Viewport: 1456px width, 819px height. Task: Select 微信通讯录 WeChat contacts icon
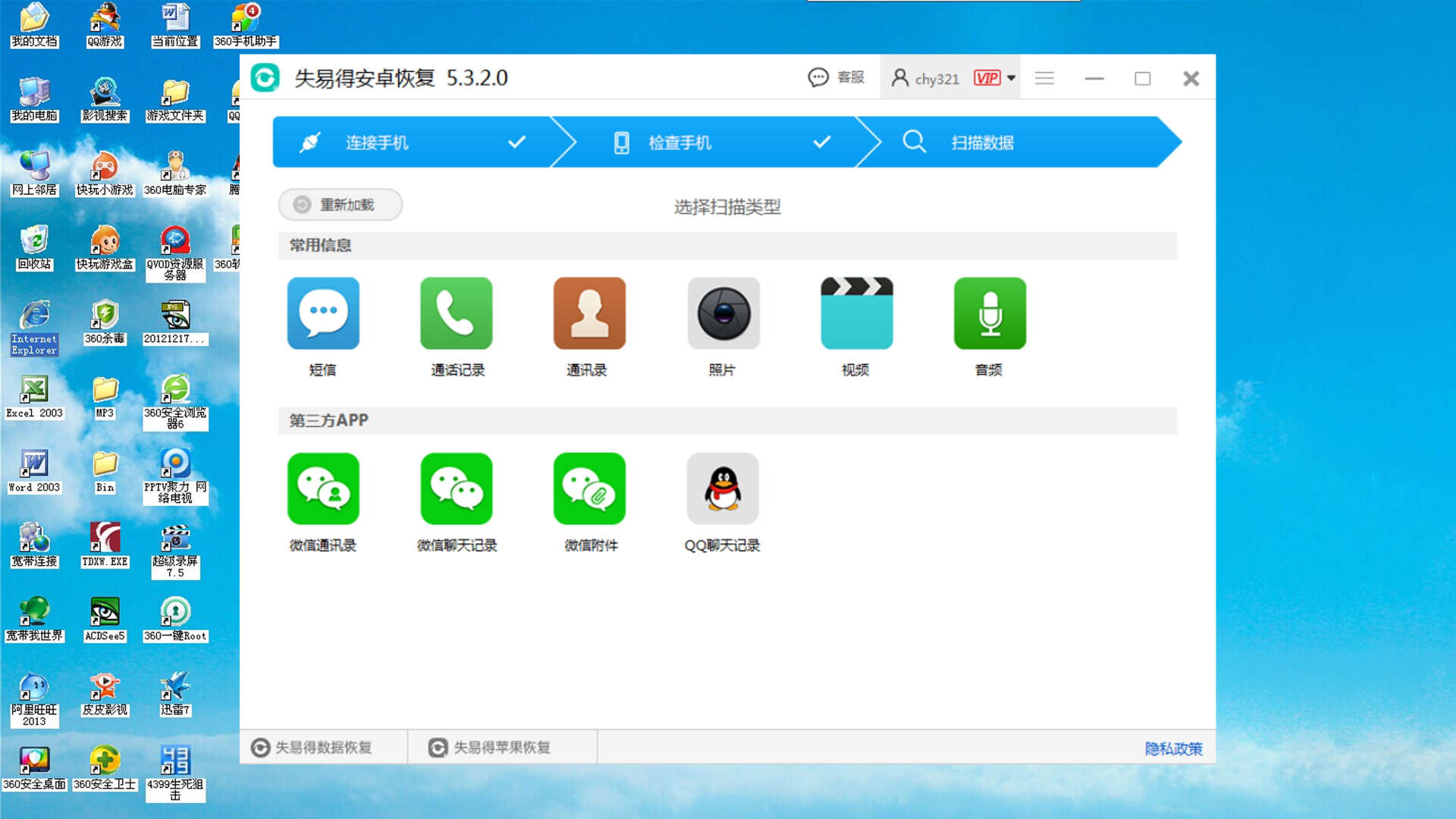tap(323, 488)
